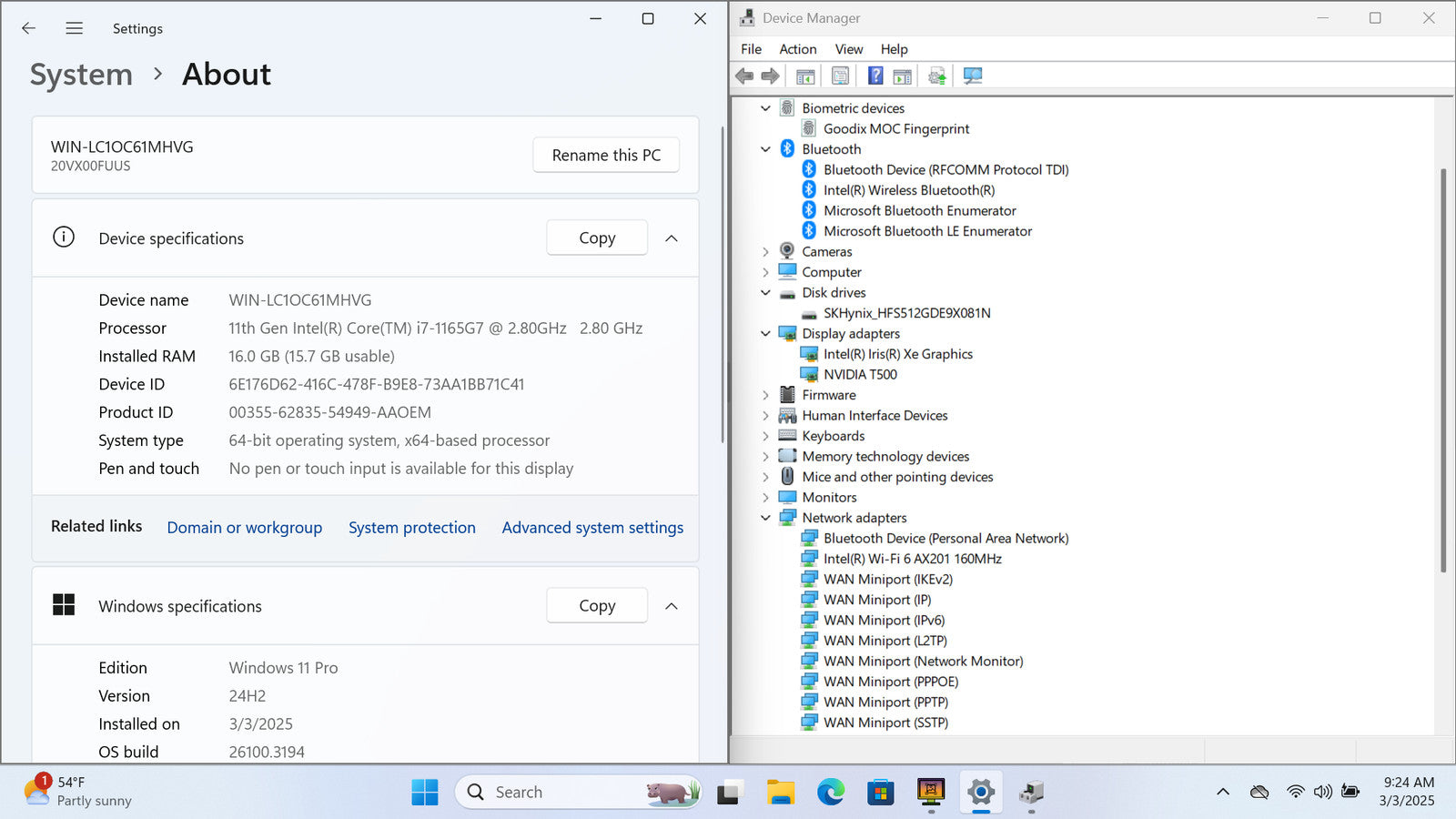Open the weather widget showing 54°F
The height and width of the screenshot is (819, 1456).
[77, 791]
